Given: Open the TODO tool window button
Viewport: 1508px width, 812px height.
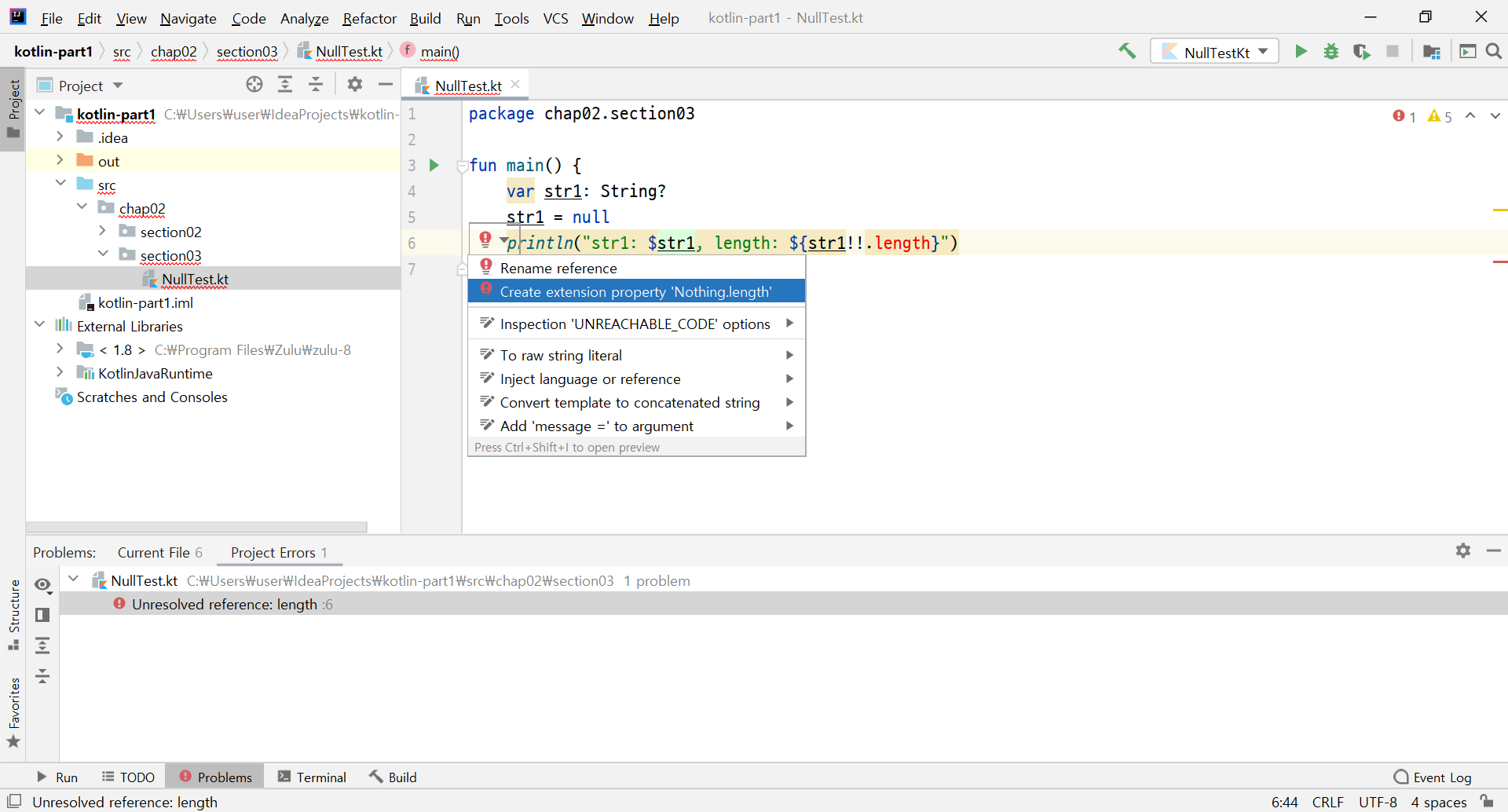Looking at the screenshot, I should [128, 777].
